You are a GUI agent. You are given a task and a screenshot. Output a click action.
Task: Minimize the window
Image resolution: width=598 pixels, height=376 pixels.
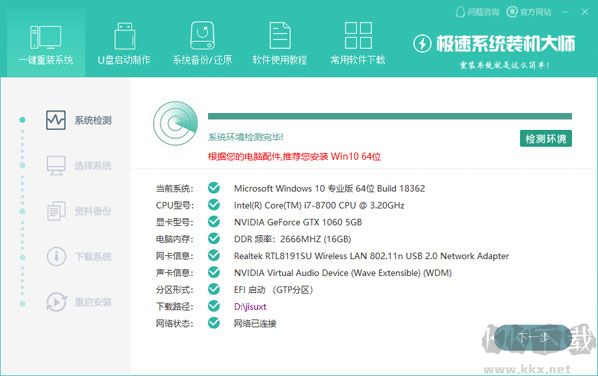566,12
